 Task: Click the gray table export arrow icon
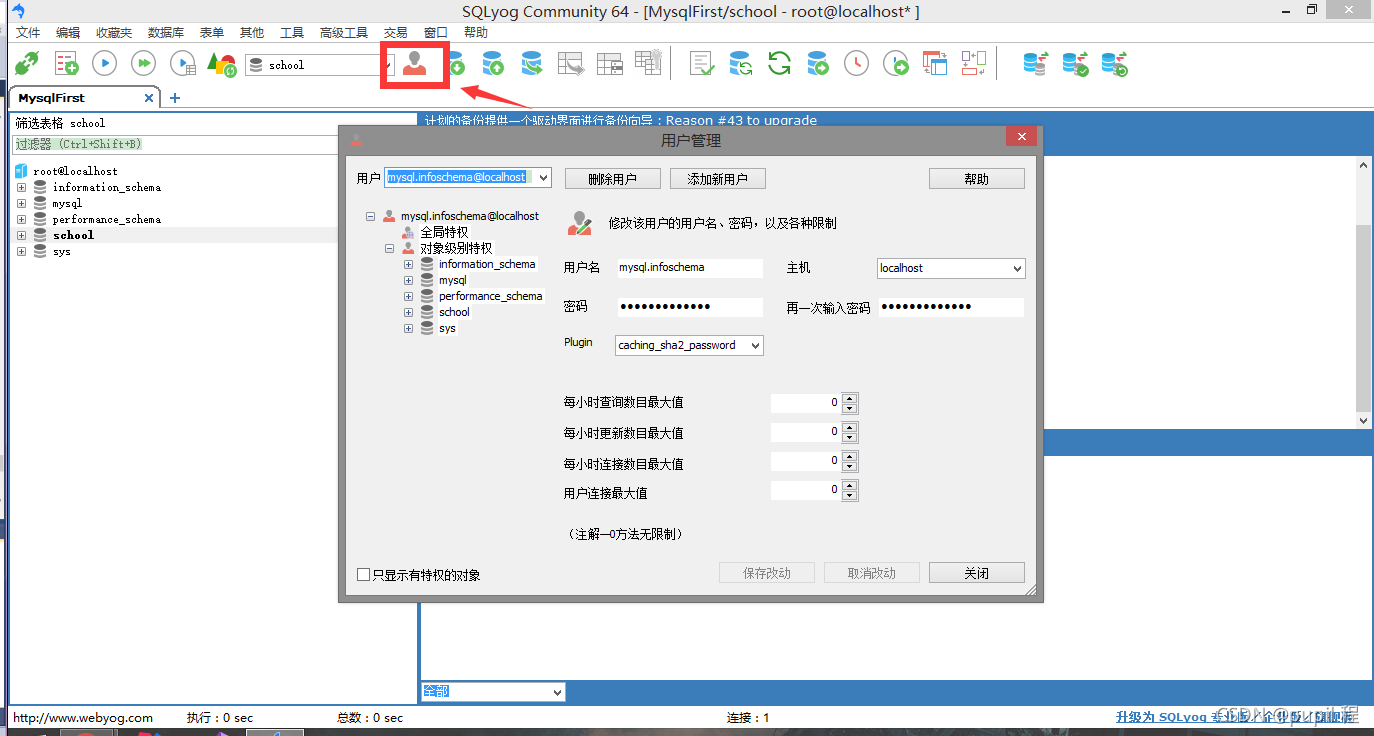pyautogui.click(x=570, y=64)
